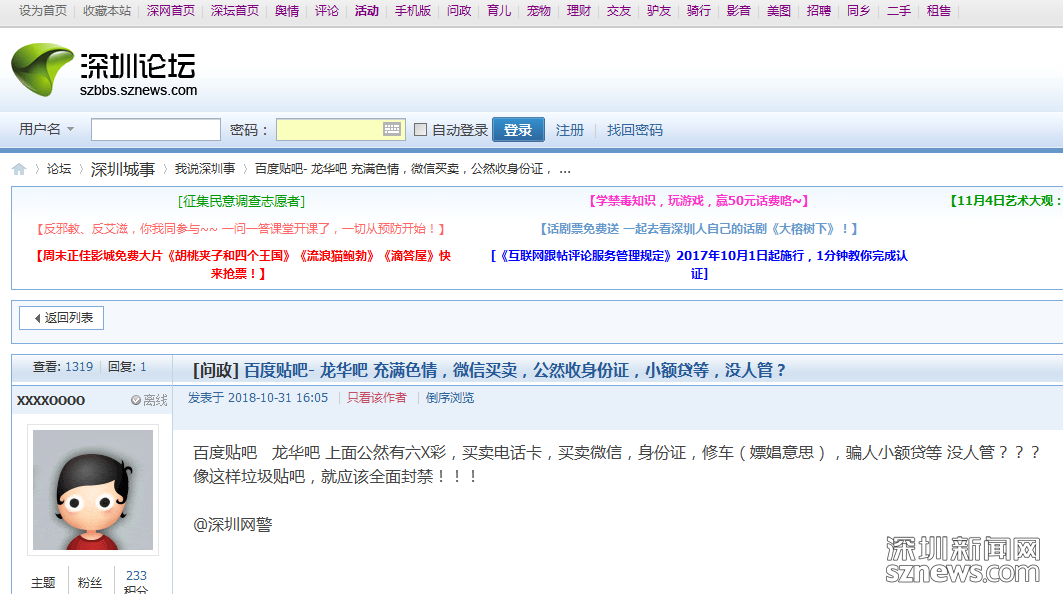Open the 活动 top navigation item
This screenshot has height=594, width=1063.
[x=366, y=10]
